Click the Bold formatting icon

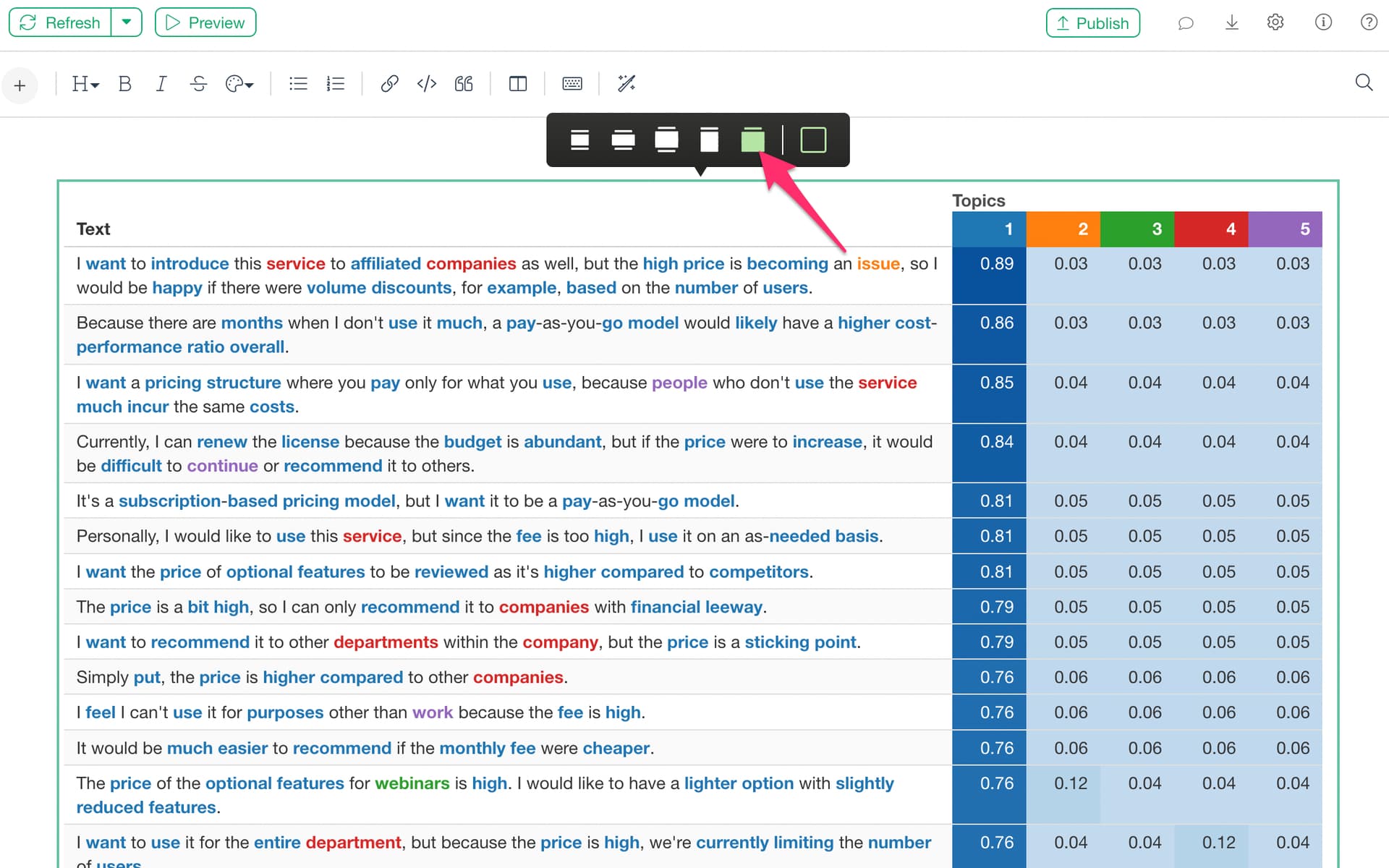point(124,84)
